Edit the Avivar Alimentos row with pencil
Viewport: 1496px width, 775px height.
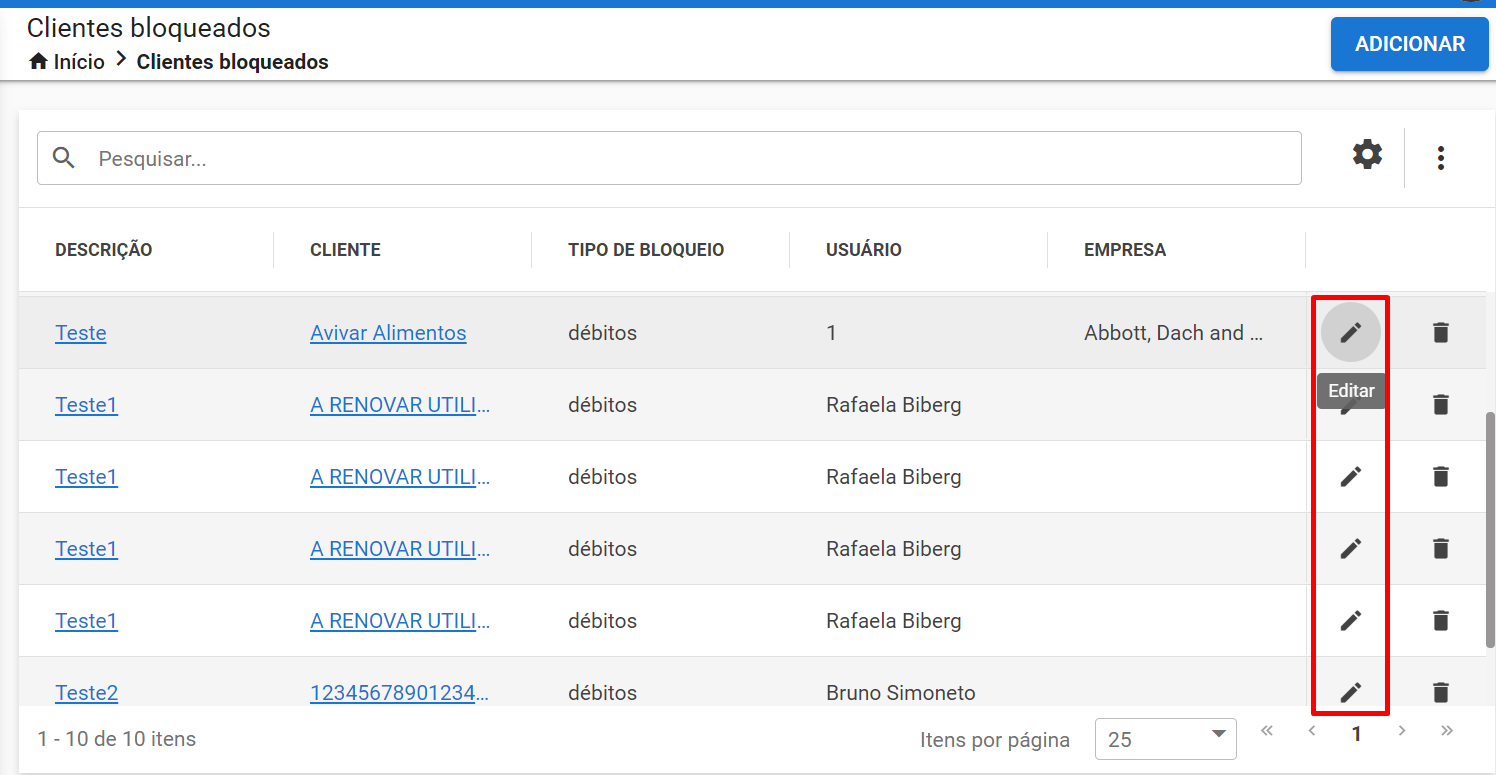1351,332
